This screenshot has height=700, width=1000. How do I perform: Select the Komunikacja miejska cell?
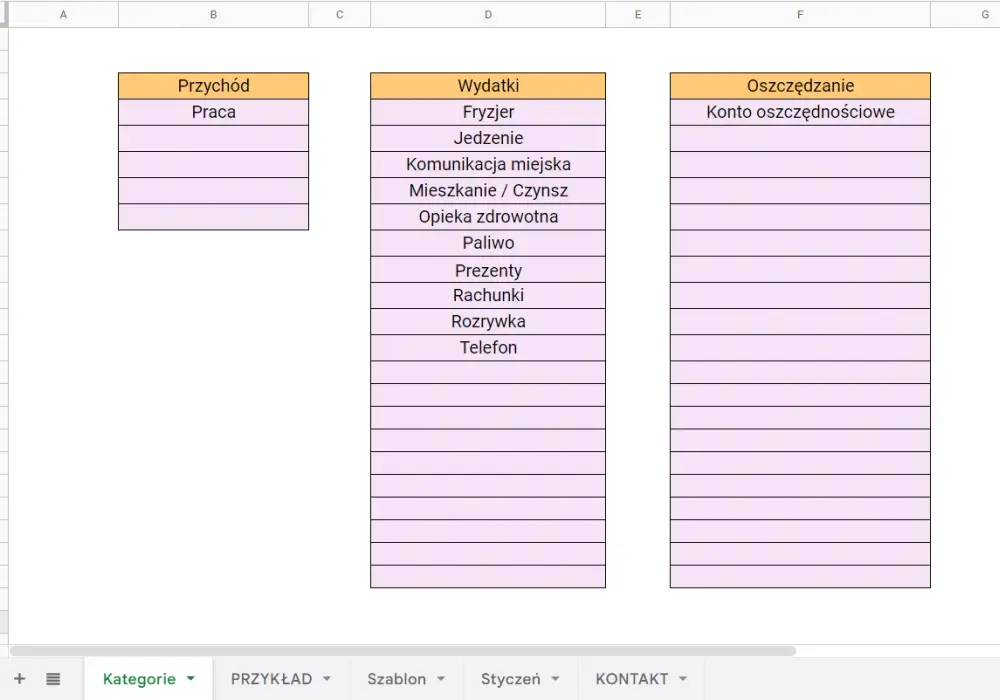coord(488,164)
